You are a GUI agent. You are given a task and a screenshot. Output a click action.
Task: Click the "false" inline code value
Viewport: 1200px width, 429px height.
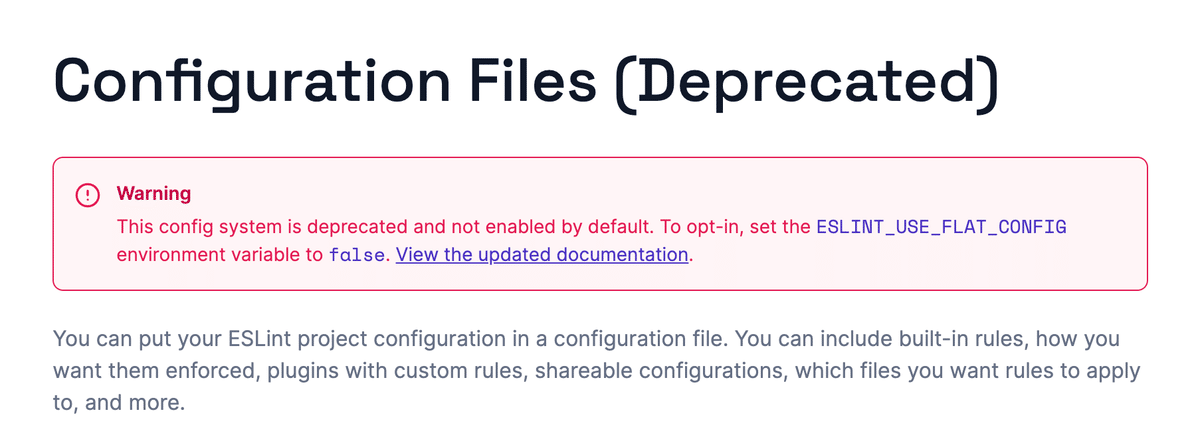[357, 254]
